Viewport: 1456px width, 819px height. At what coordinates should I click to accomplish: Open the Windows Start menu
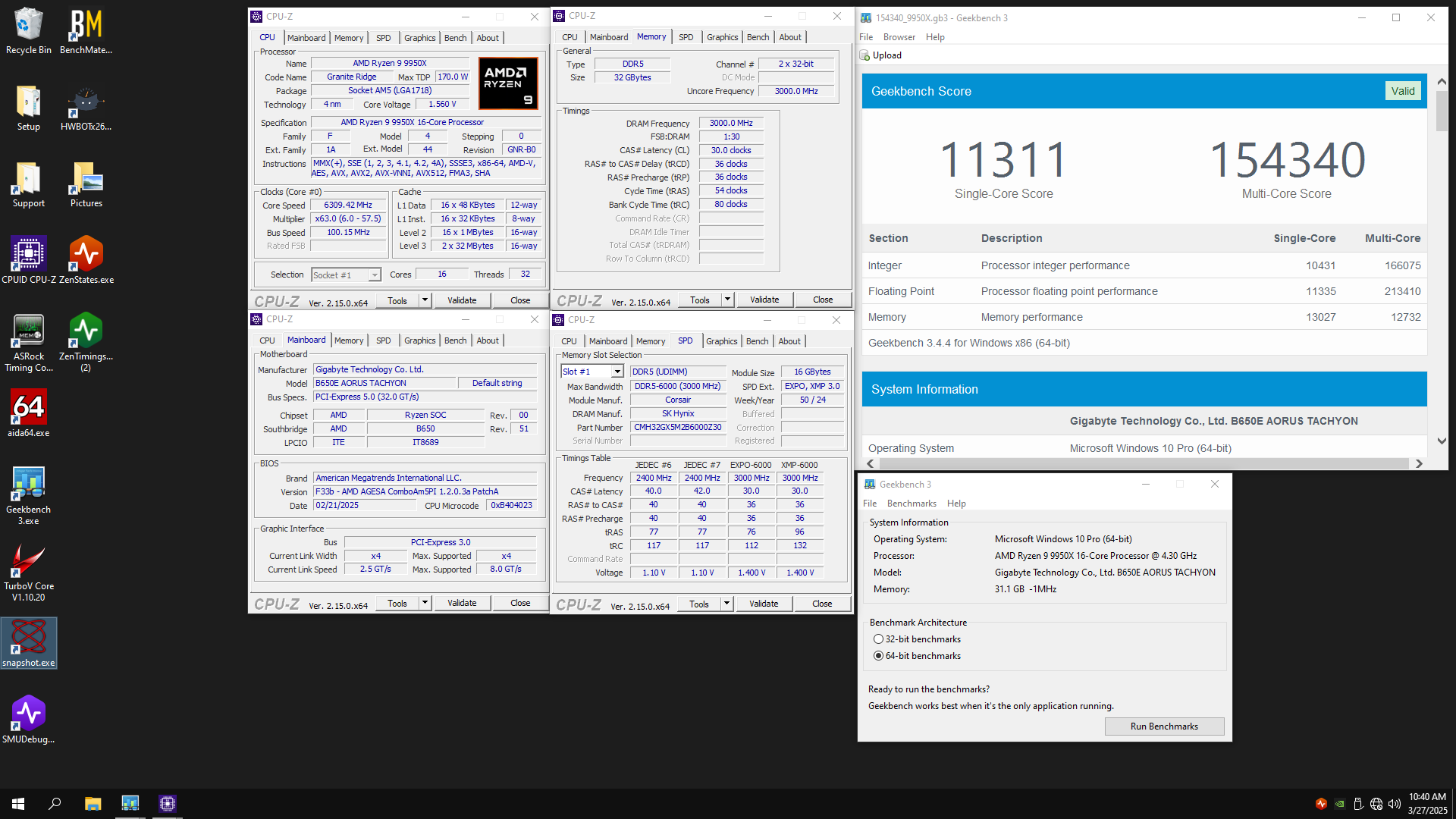(18, 804)
